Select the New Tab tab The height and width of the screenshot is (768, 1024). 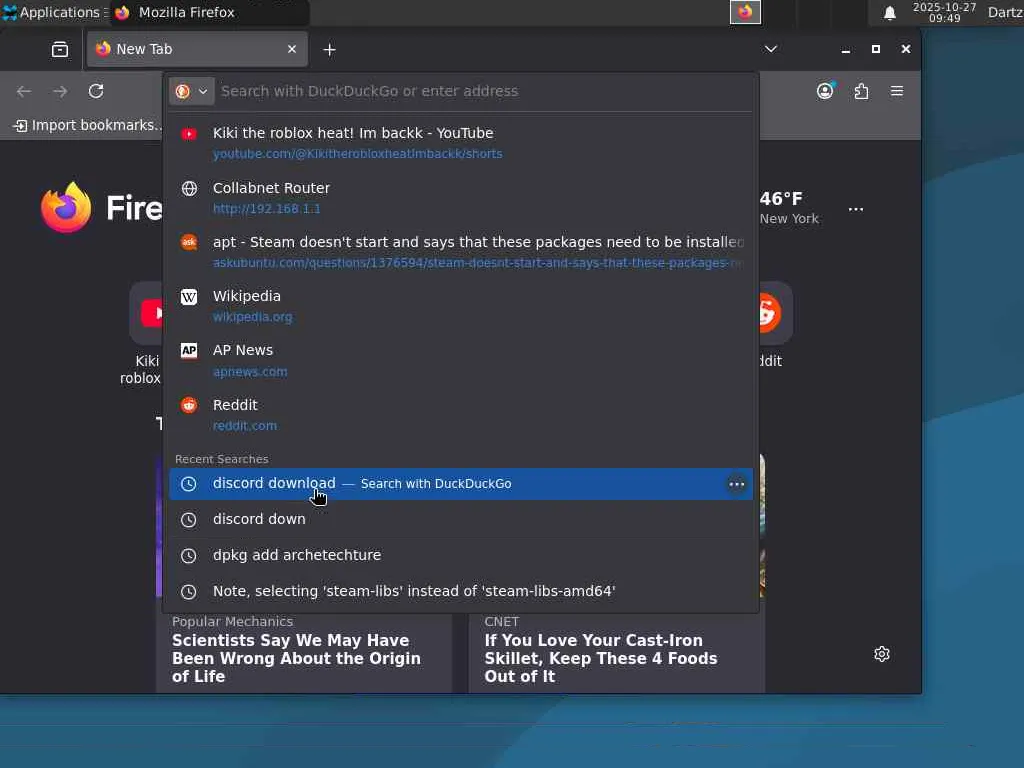coord(197,49)
